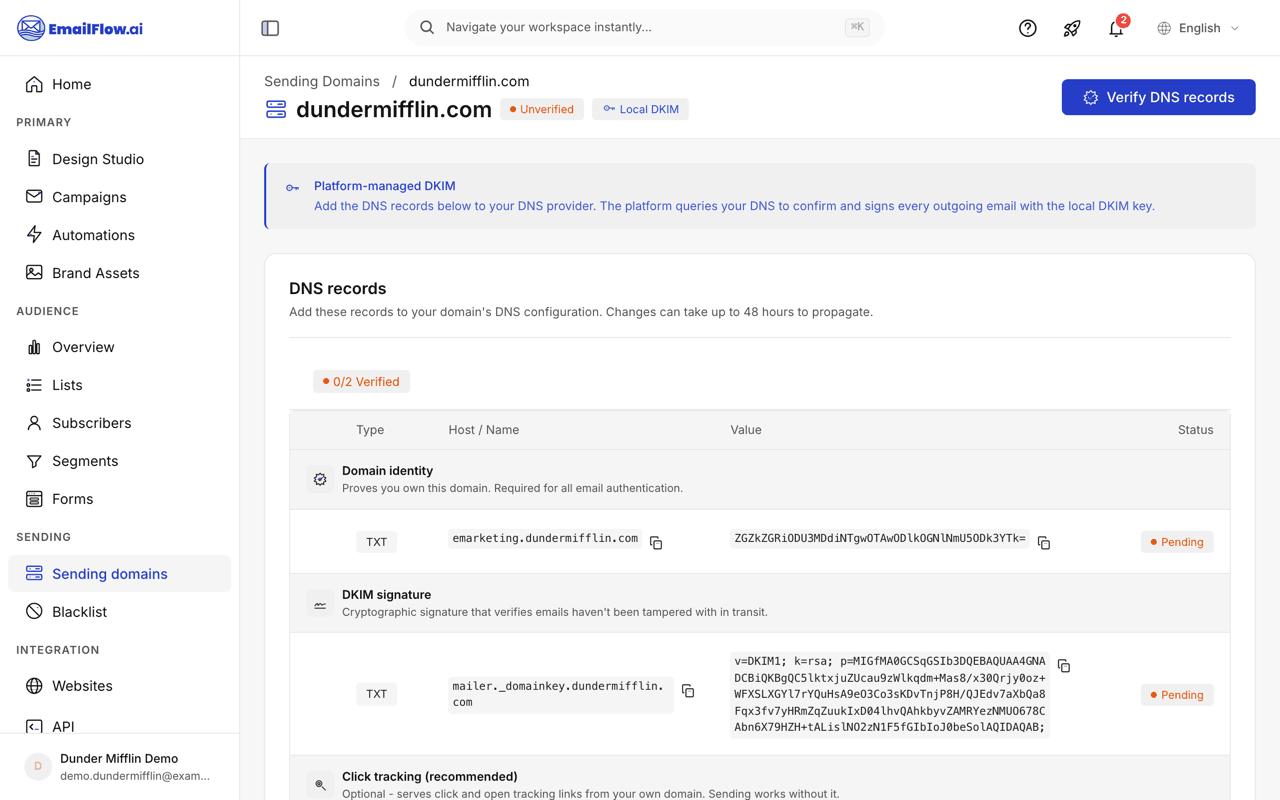Click the Local DKIM badge

pos(640,109)
